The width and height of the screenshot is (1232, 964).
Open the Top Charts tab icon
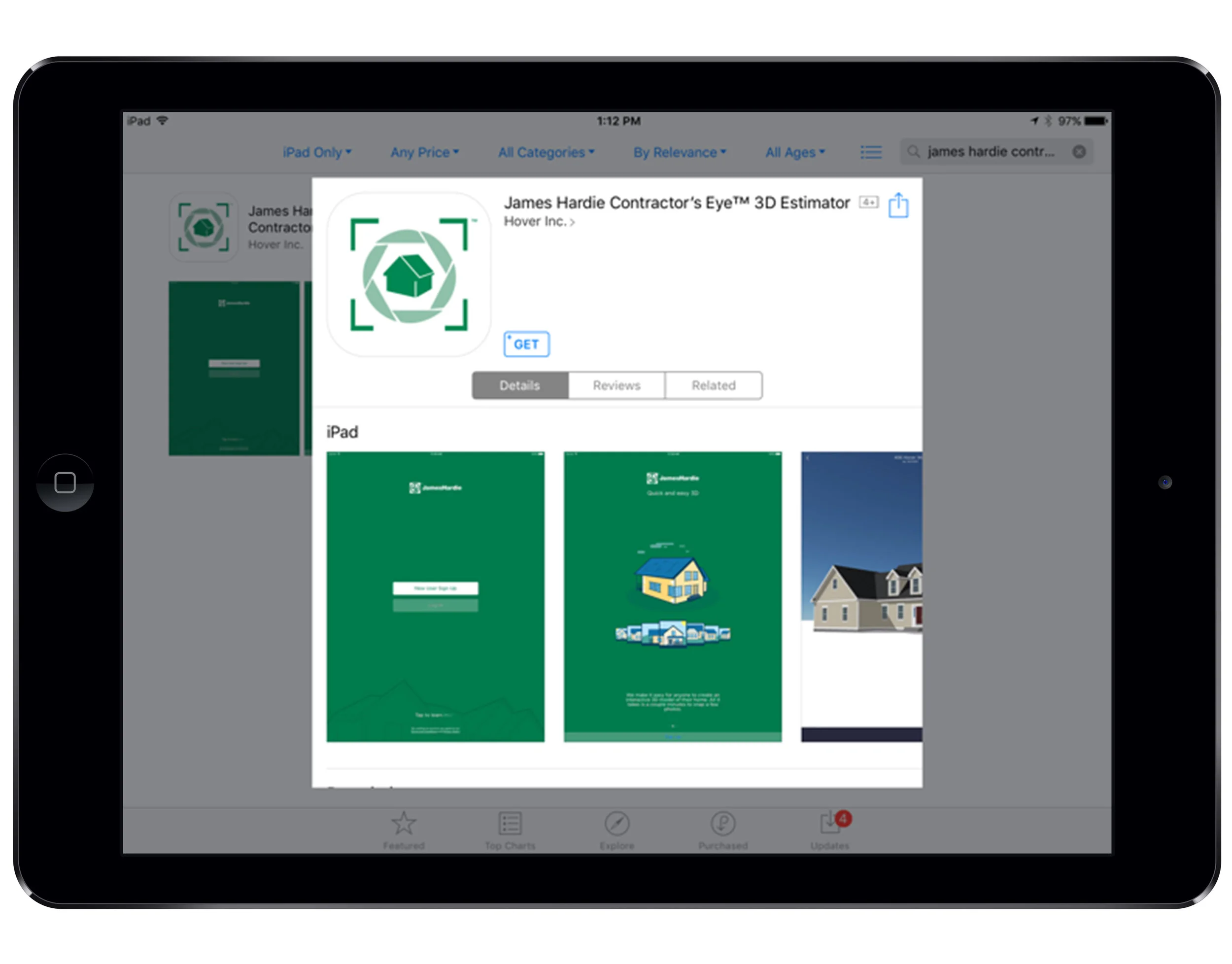point(510,824)
